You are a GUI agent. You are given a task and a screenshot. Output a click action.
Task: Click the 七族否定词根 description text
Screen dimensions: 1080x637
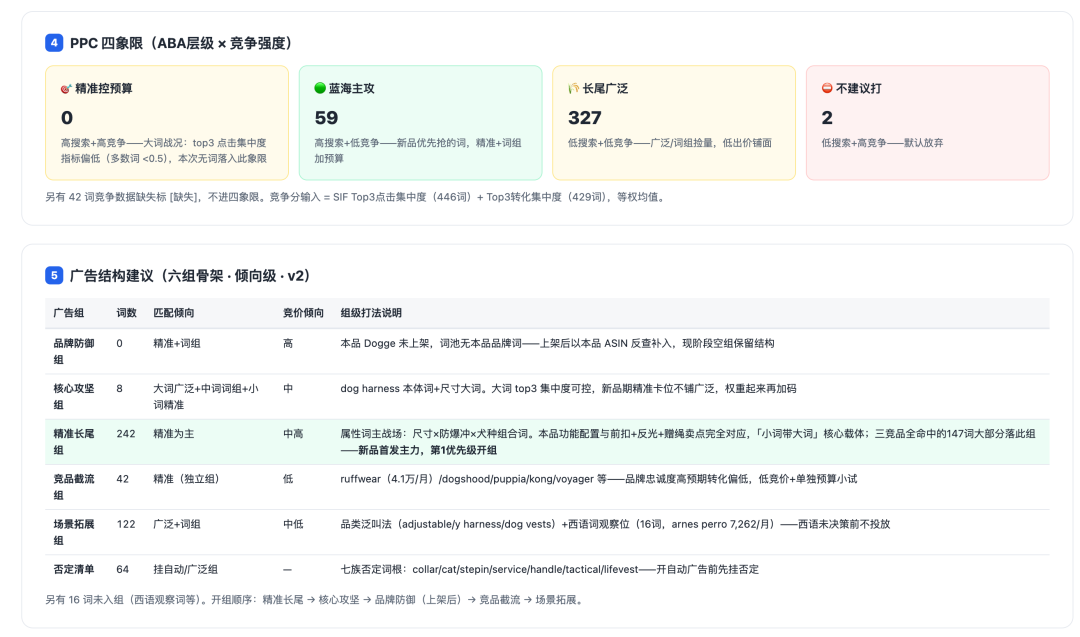550,570
